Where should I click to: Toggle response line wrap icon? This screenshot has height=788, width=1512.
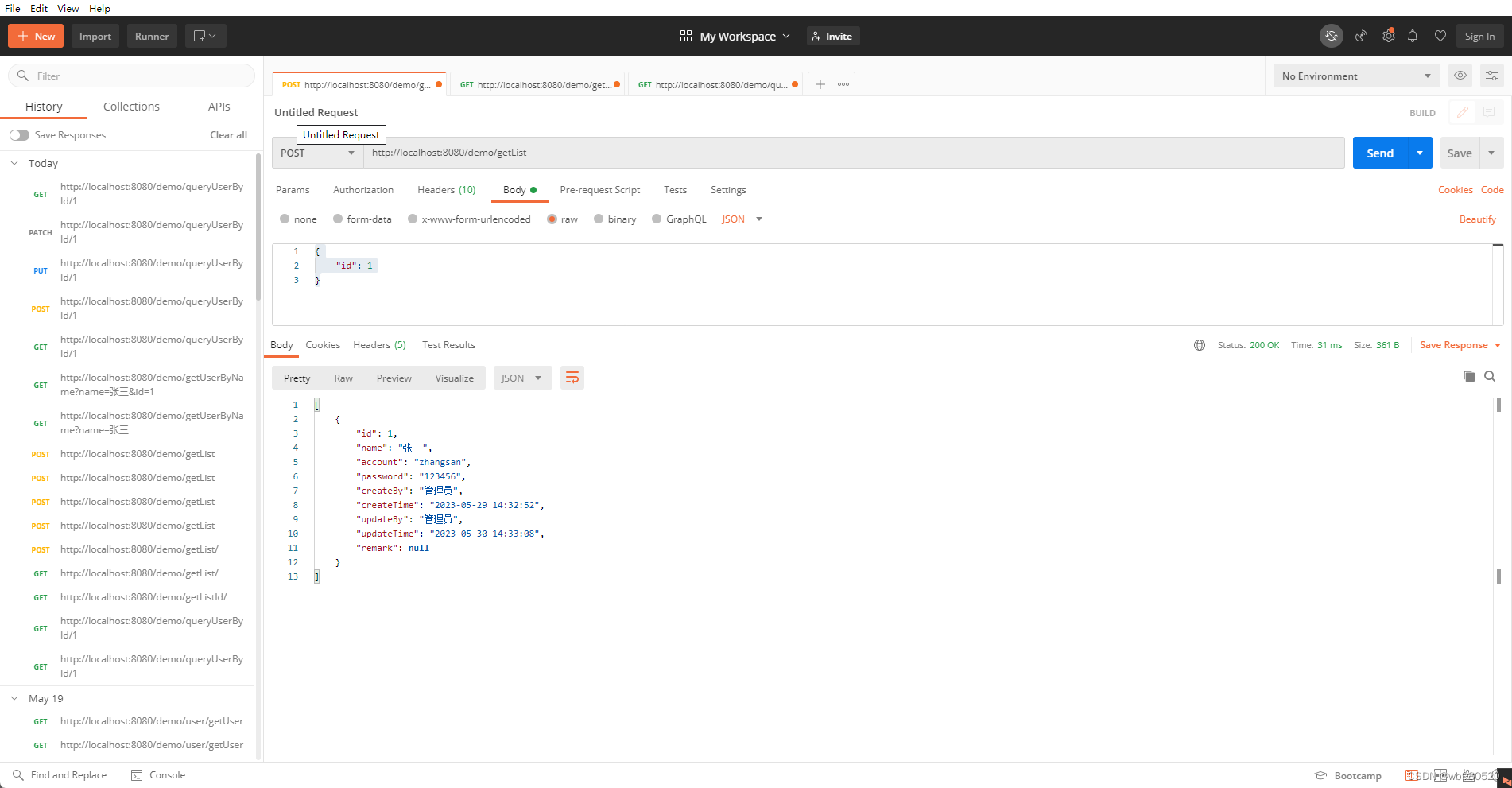click(572, 378)
